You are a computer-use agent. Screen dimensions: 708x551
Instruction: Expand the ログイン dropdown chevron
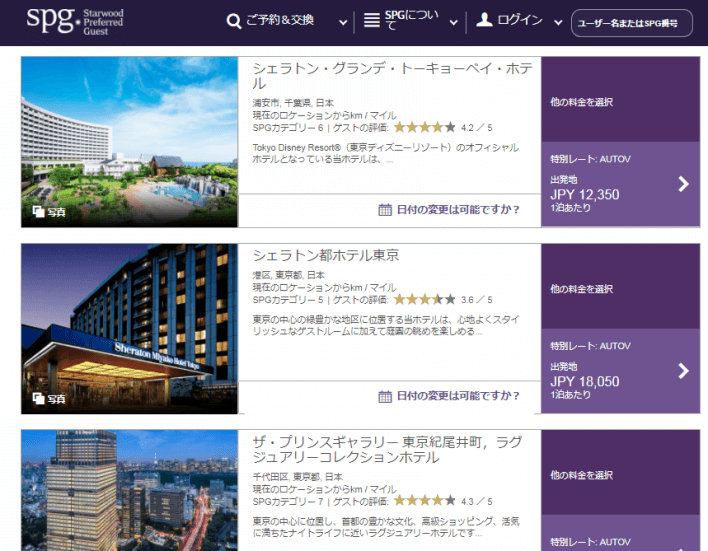coord(553,22)
